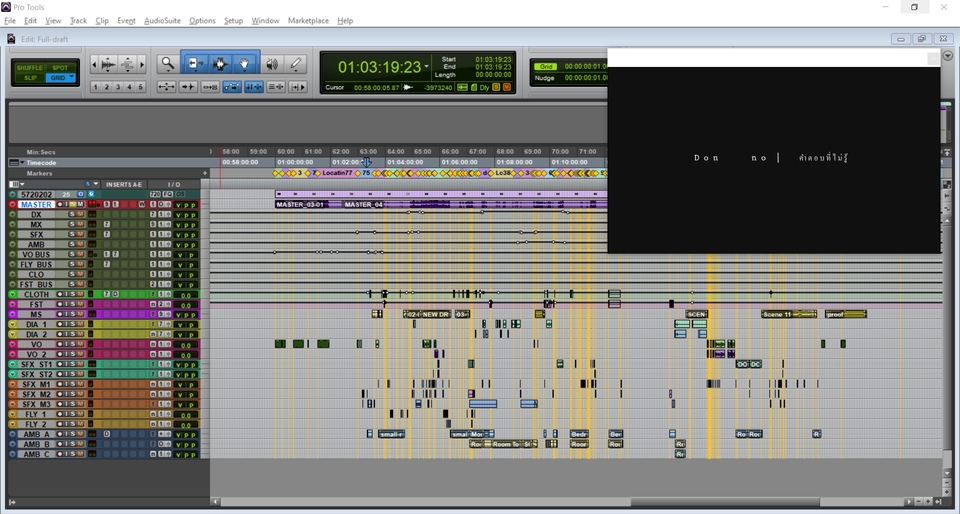Select the Trim tool
The image size is (960, 514).
(x=195, y=64)
